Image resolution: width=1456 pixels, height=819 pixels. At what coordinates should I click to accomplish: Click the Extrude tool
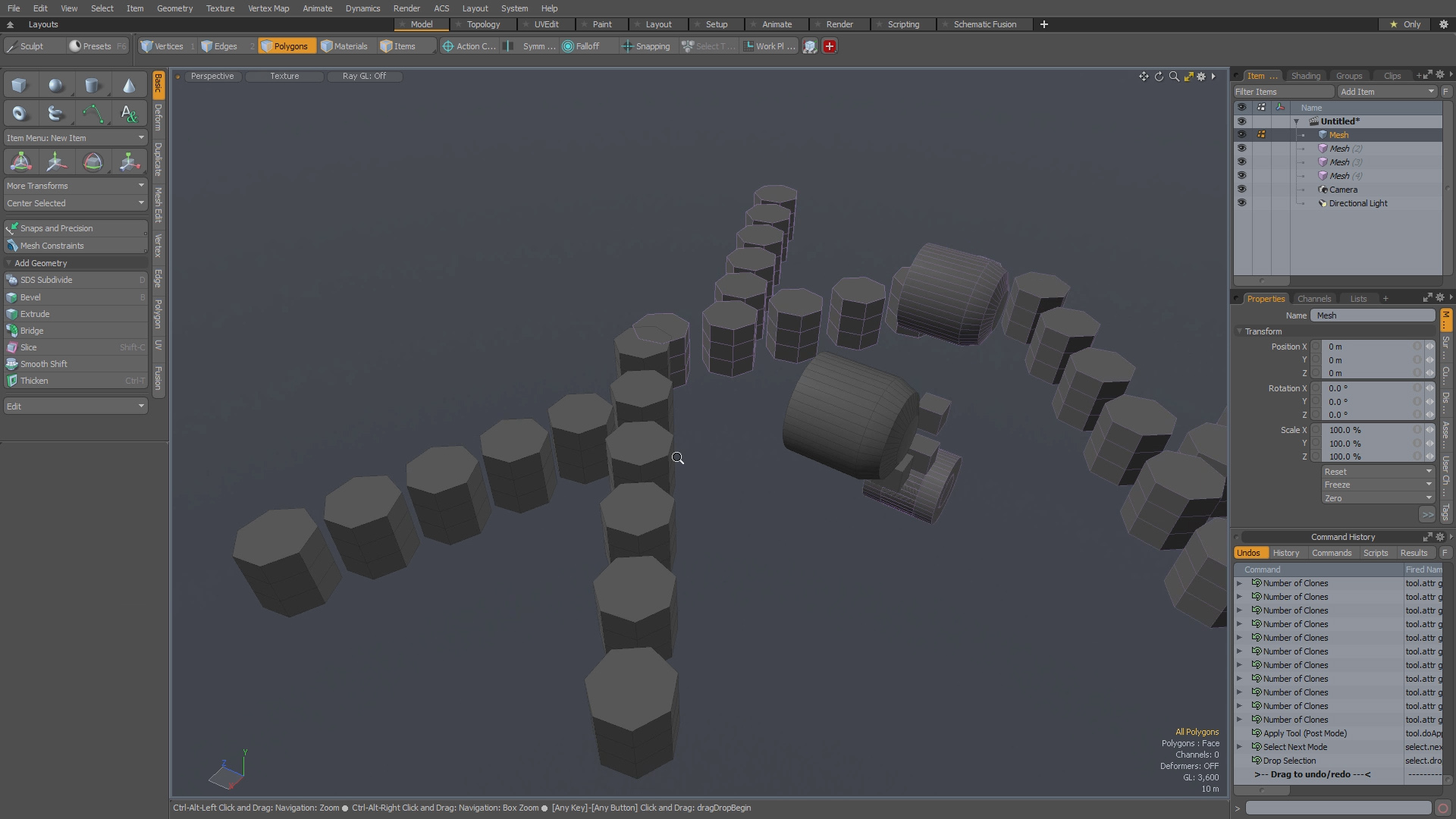pyautogui.click(x=35, y=314)
